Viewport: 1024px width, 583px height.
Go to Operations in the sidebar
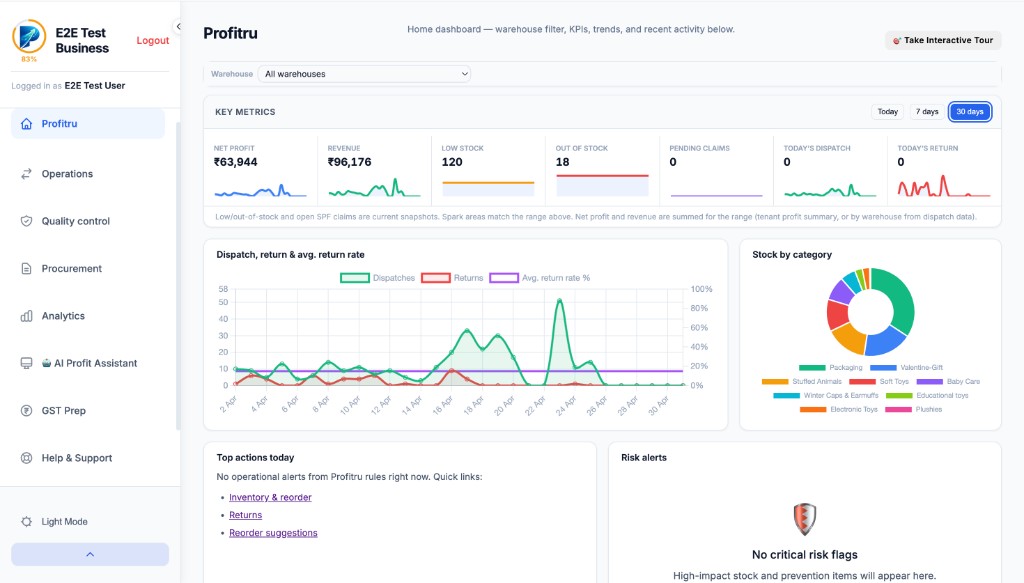(x=88, y=174)
